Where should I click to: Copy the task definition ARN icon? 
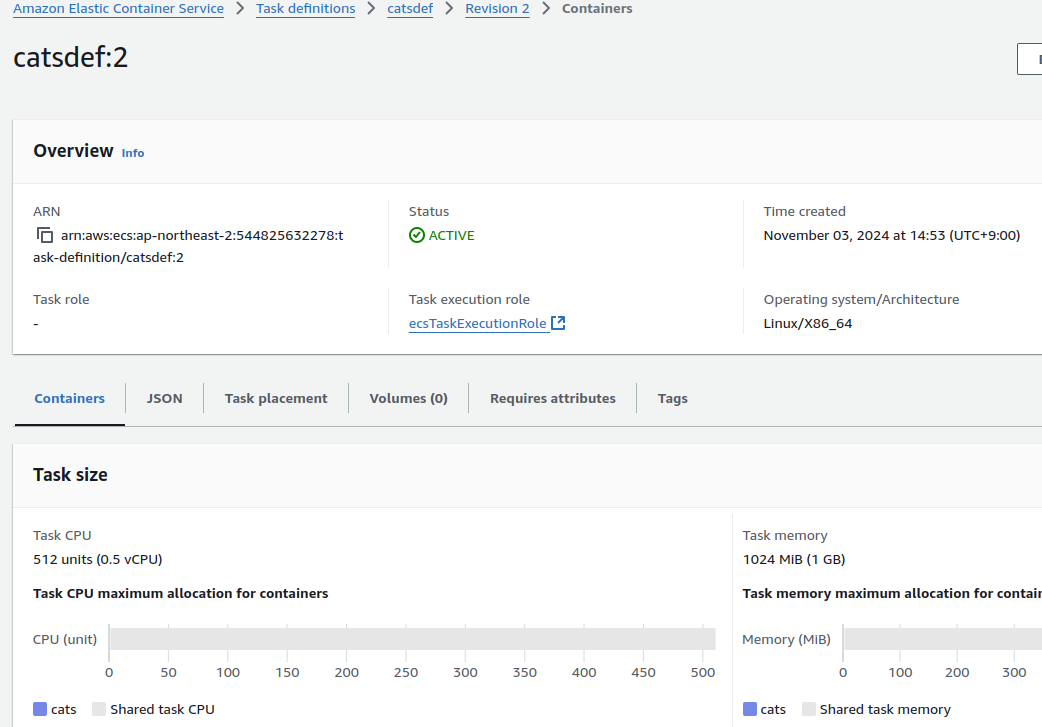[x=44, y=236]
